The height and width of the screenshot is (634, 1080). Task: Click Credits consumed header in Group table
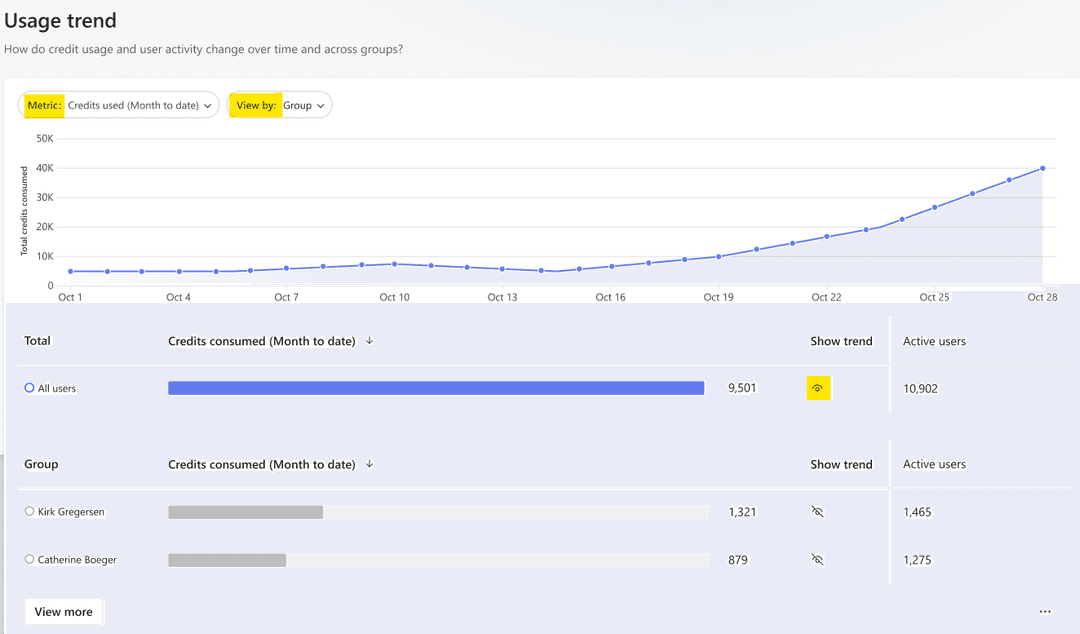coord(262,464)
